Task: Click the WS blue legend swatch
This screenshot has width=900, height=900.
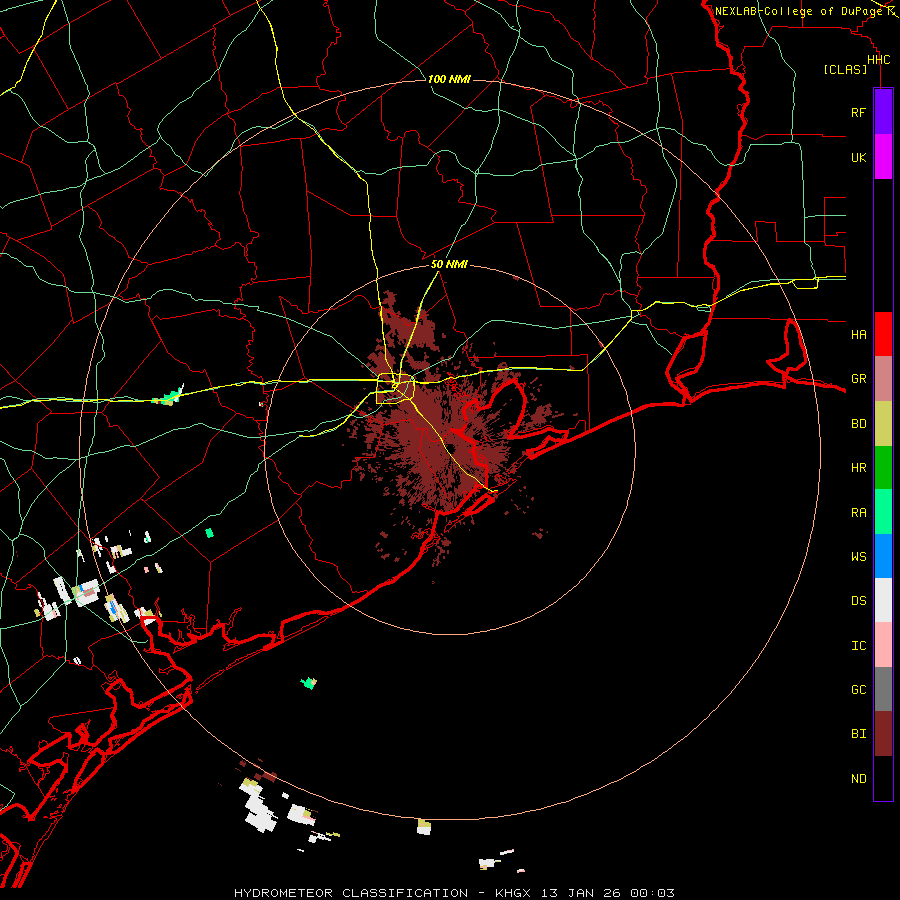Action: click(x=883, y=556)
